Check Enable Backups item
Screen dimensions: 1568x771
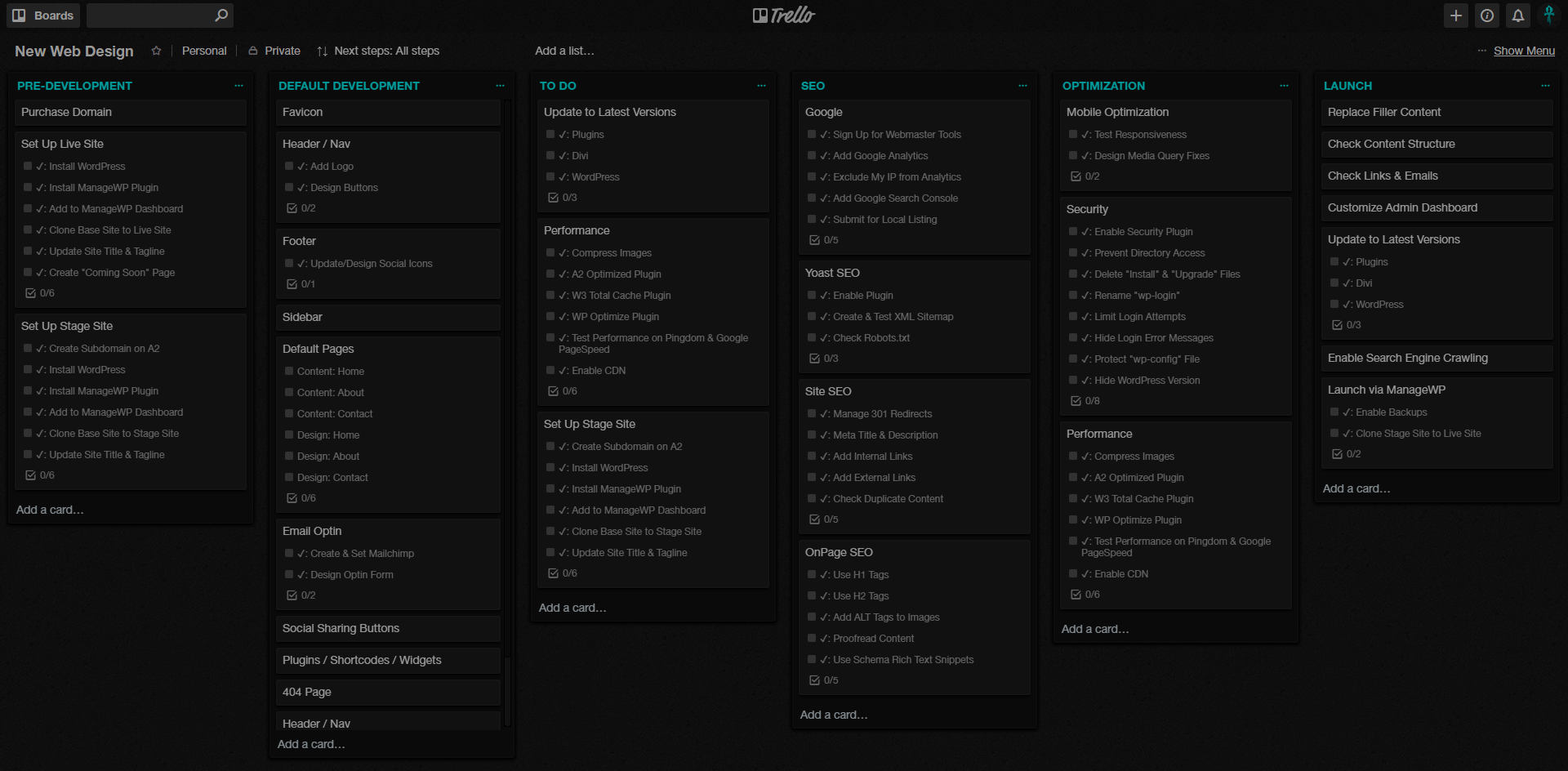[1334, 412]
